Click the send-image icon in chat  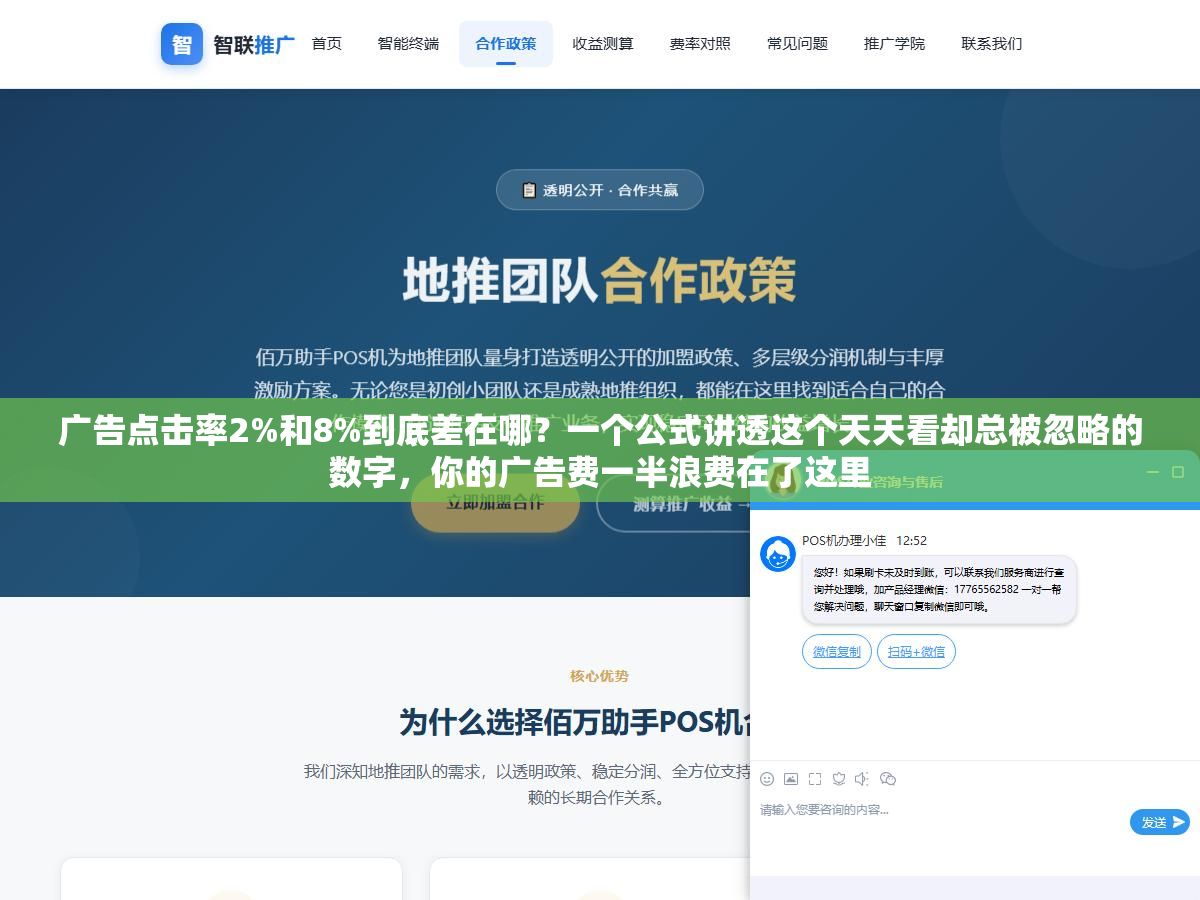pos(791,779)
